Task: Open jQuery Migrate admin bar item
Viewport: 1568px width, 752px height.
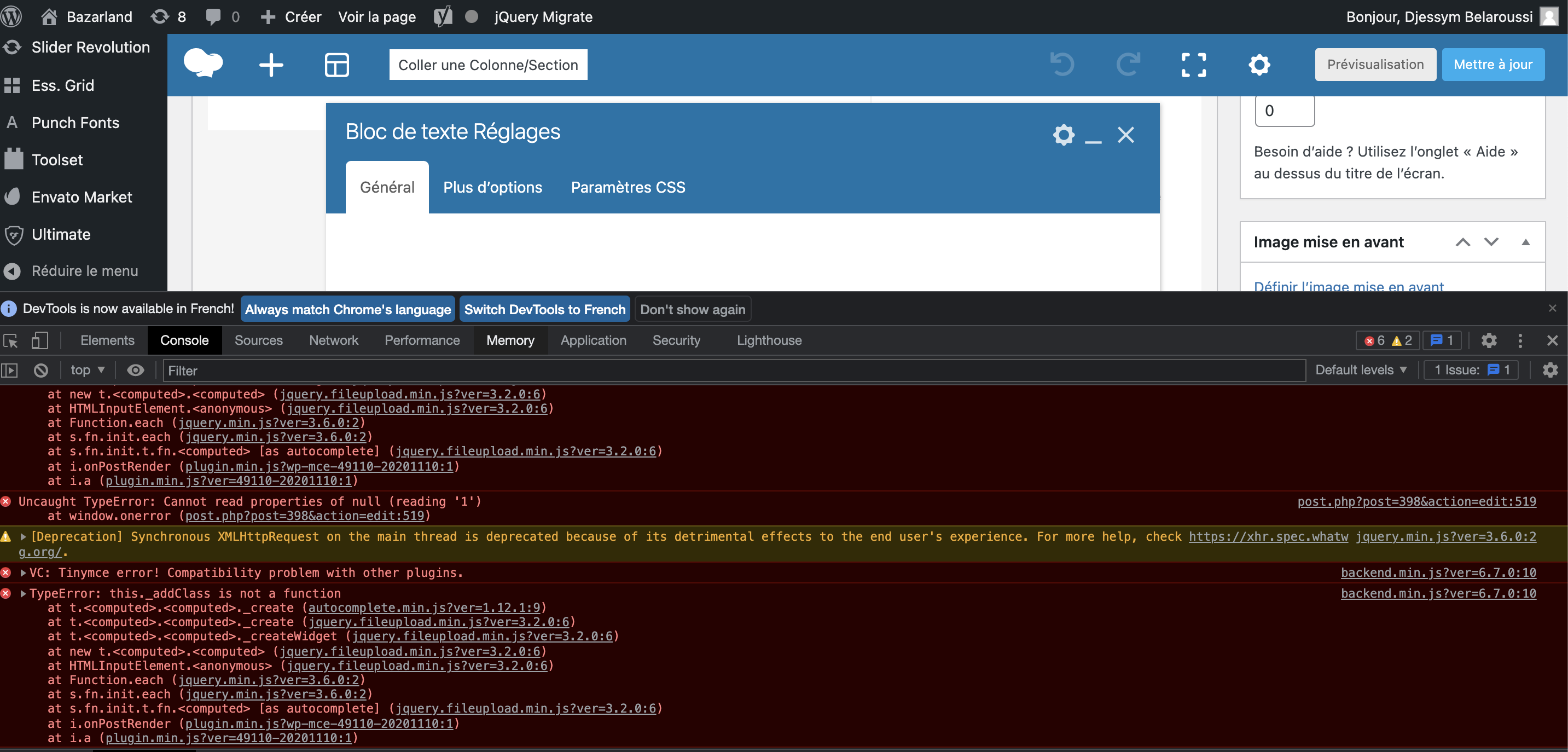Action: click(543, 16)
